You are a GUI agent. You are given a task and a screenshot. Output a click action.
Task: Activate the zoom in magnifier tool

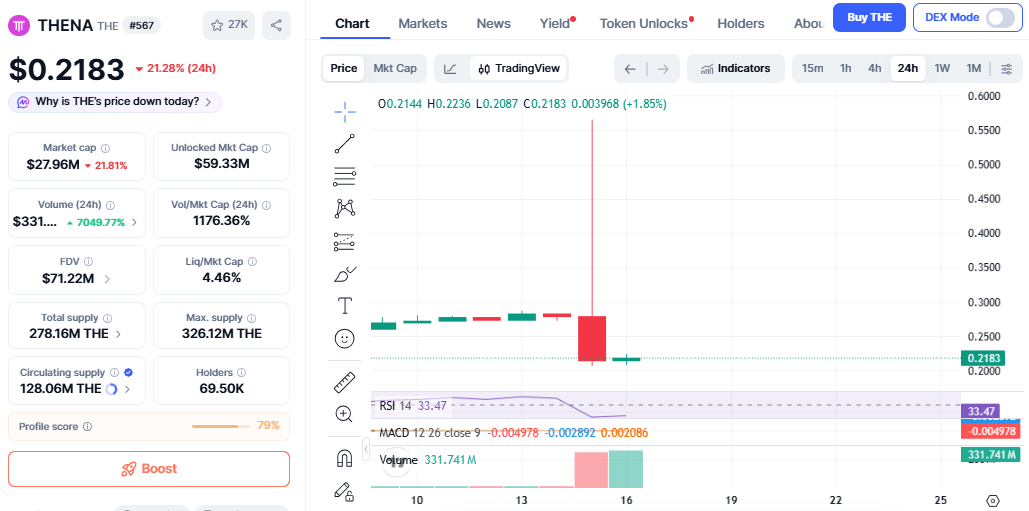[345, 414]
